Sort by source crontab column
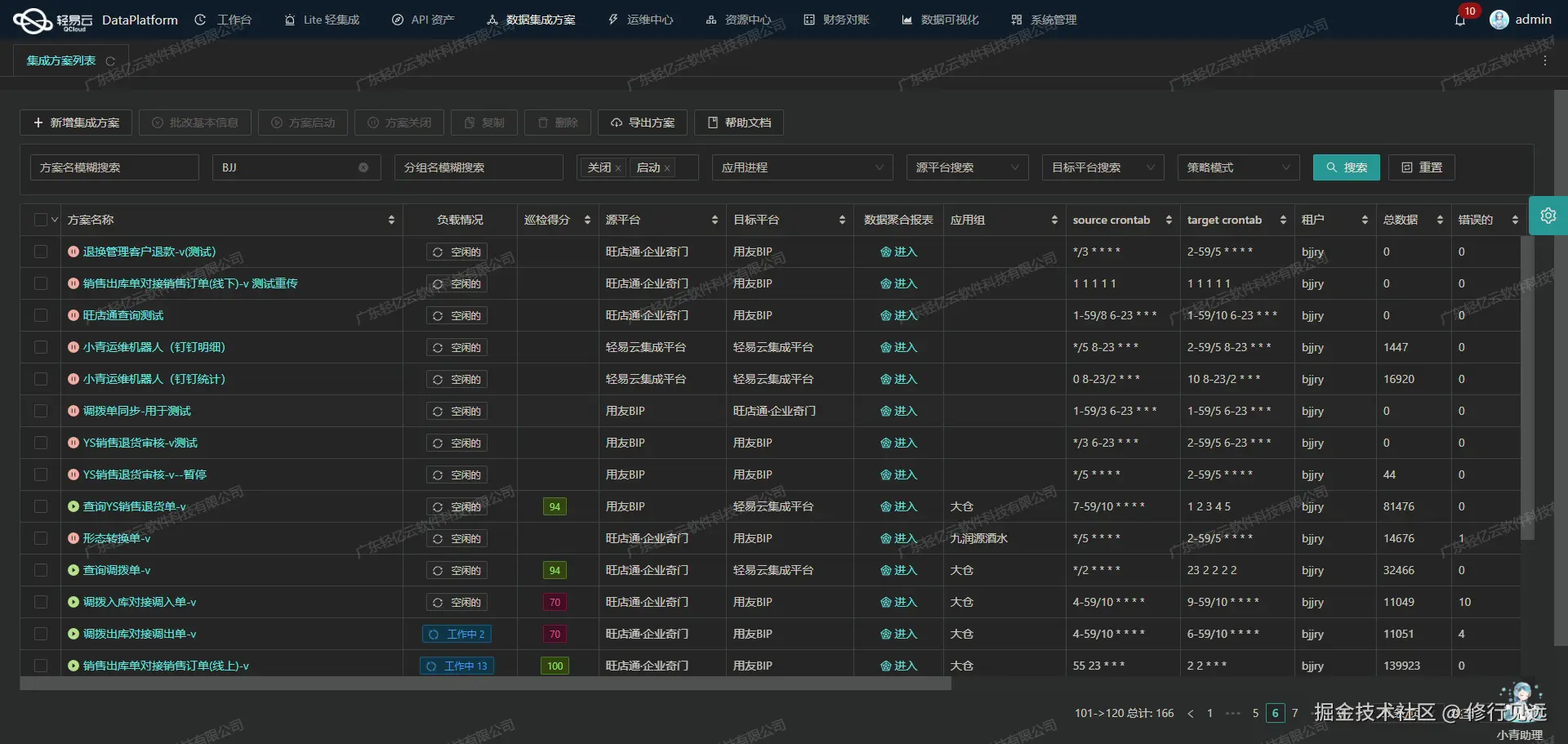1568x744 pixels. [x=1169, y=220]
